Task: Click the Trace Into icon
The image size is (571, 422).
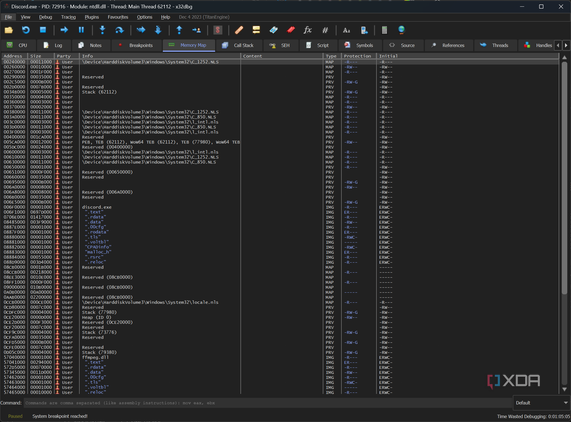Action: tap(141, 30)
